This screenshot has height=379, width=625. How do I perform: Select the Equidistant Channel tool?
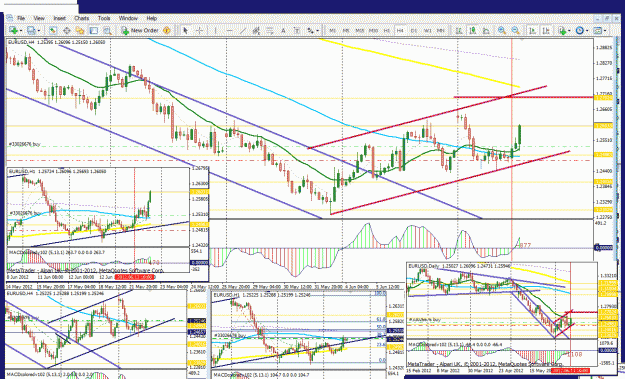click(x=256, y=30)
